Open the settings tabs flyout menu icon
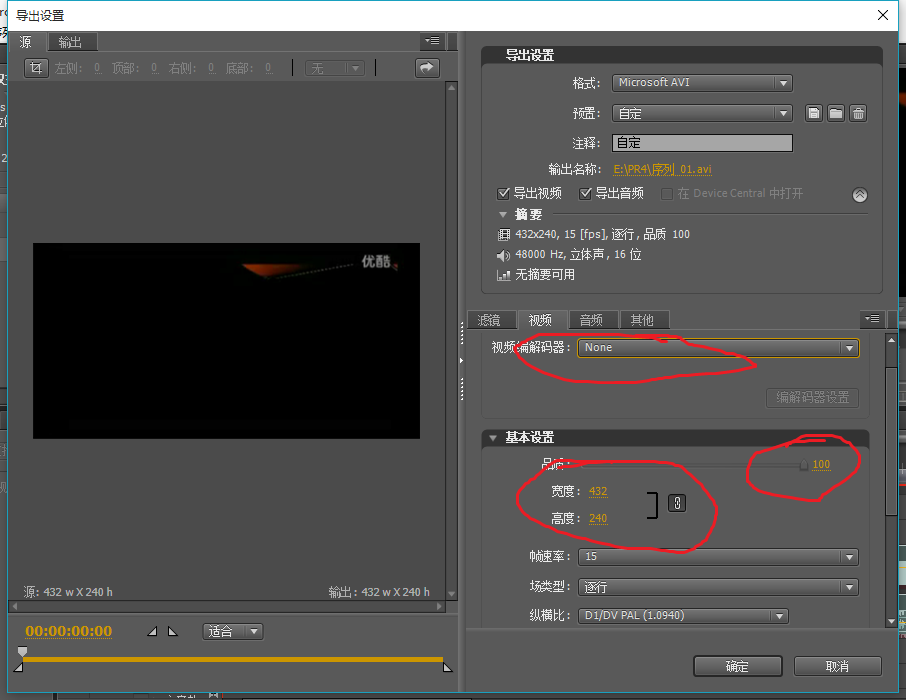906x700 pixels. pyautogui.click(x=872, y=319)
